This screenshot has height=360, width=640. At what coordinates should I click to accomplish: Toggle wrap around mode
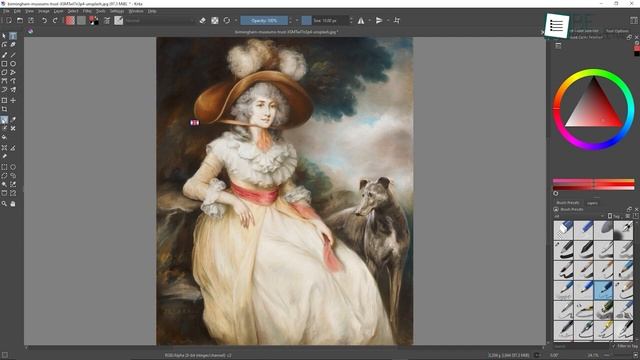click(x=397, y=20)
